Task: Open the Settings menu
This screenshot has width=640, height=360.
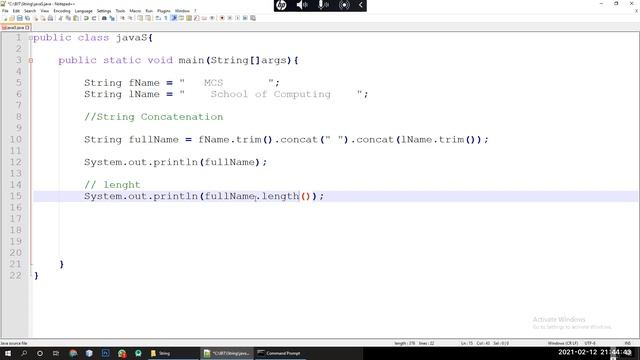Action: click(x=104, y=11)
